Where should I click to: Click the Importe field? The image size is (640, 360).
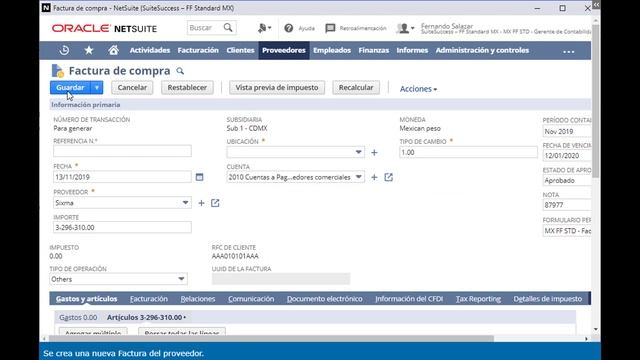point(122,227)
